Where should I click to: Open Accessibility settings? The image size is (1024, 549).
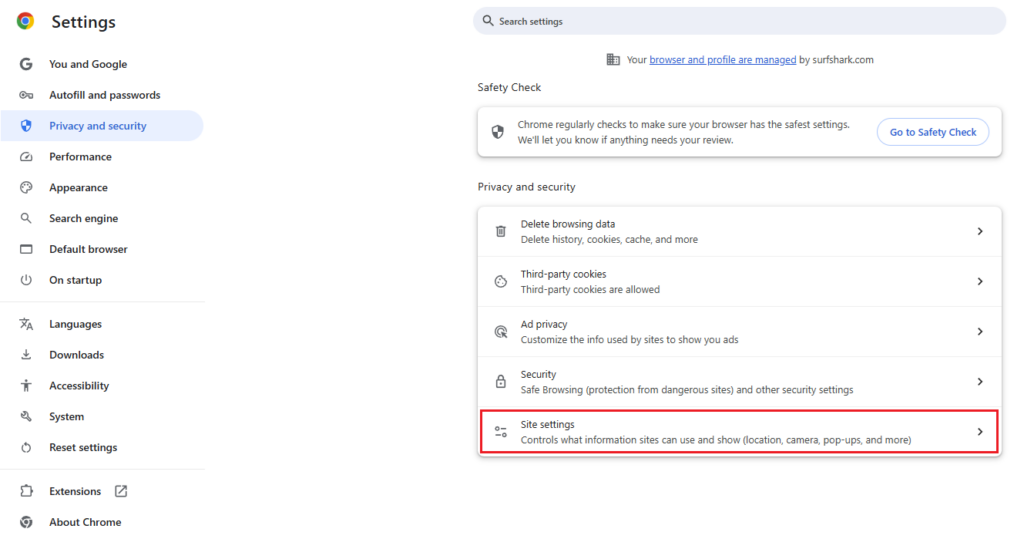pos(102,385)
